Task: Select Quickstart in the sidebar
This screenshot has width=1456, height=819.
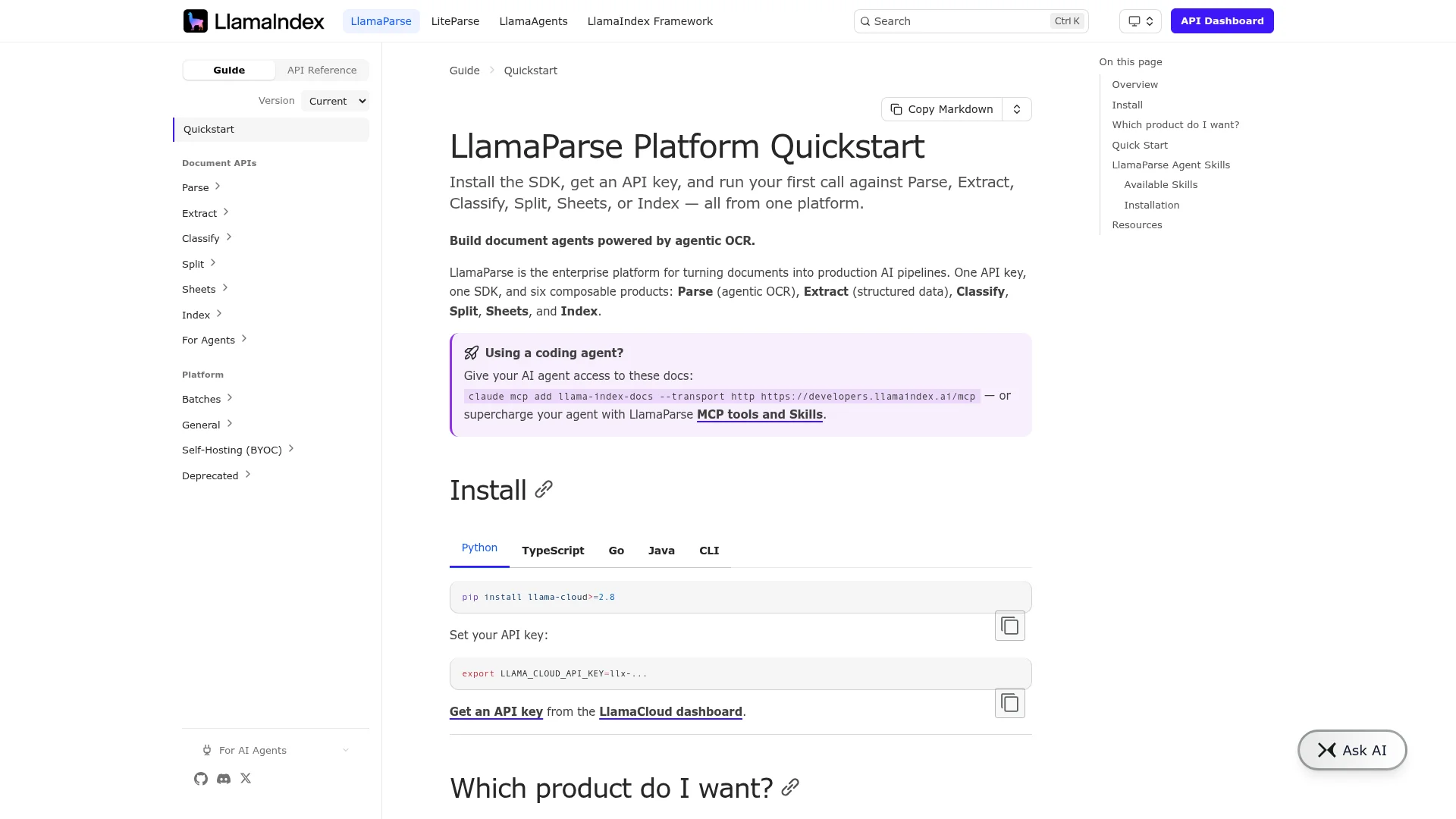Action: coord(271,130)
